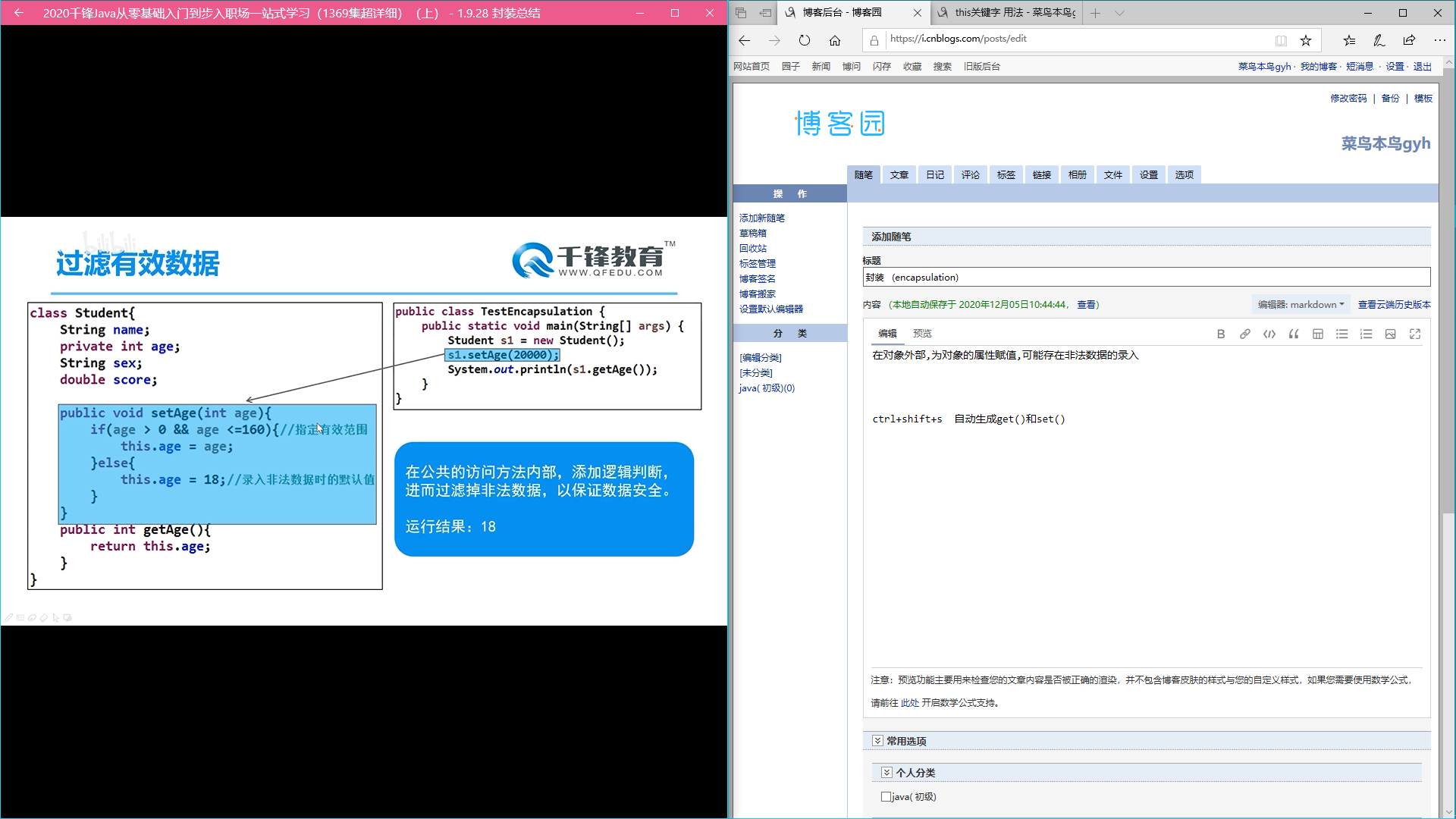Add page to favorites with star icon
1456x819 pixels.
[x=1305, y=40]
